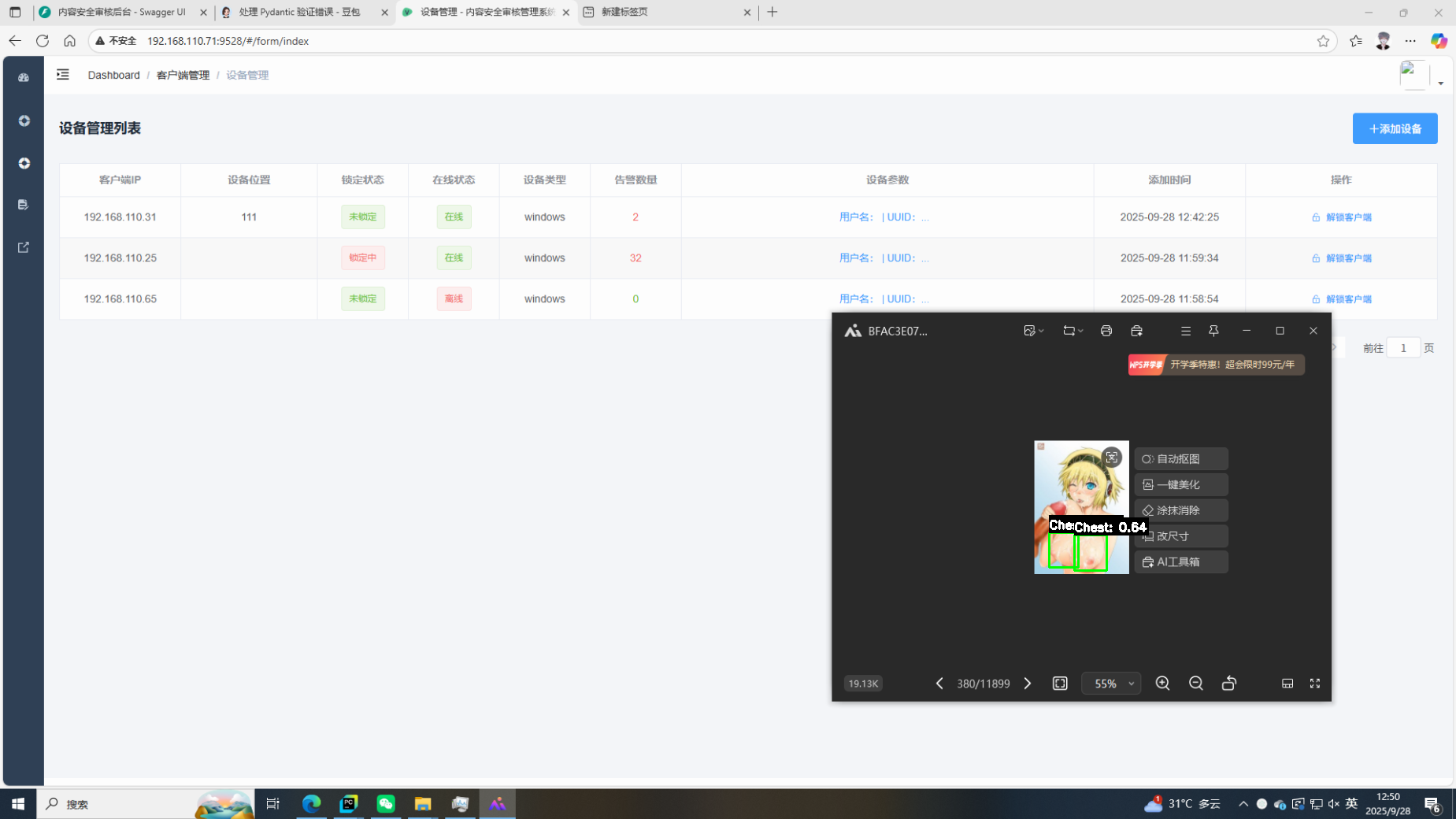Pin the image viewer window on top

tap(1213, 331)
